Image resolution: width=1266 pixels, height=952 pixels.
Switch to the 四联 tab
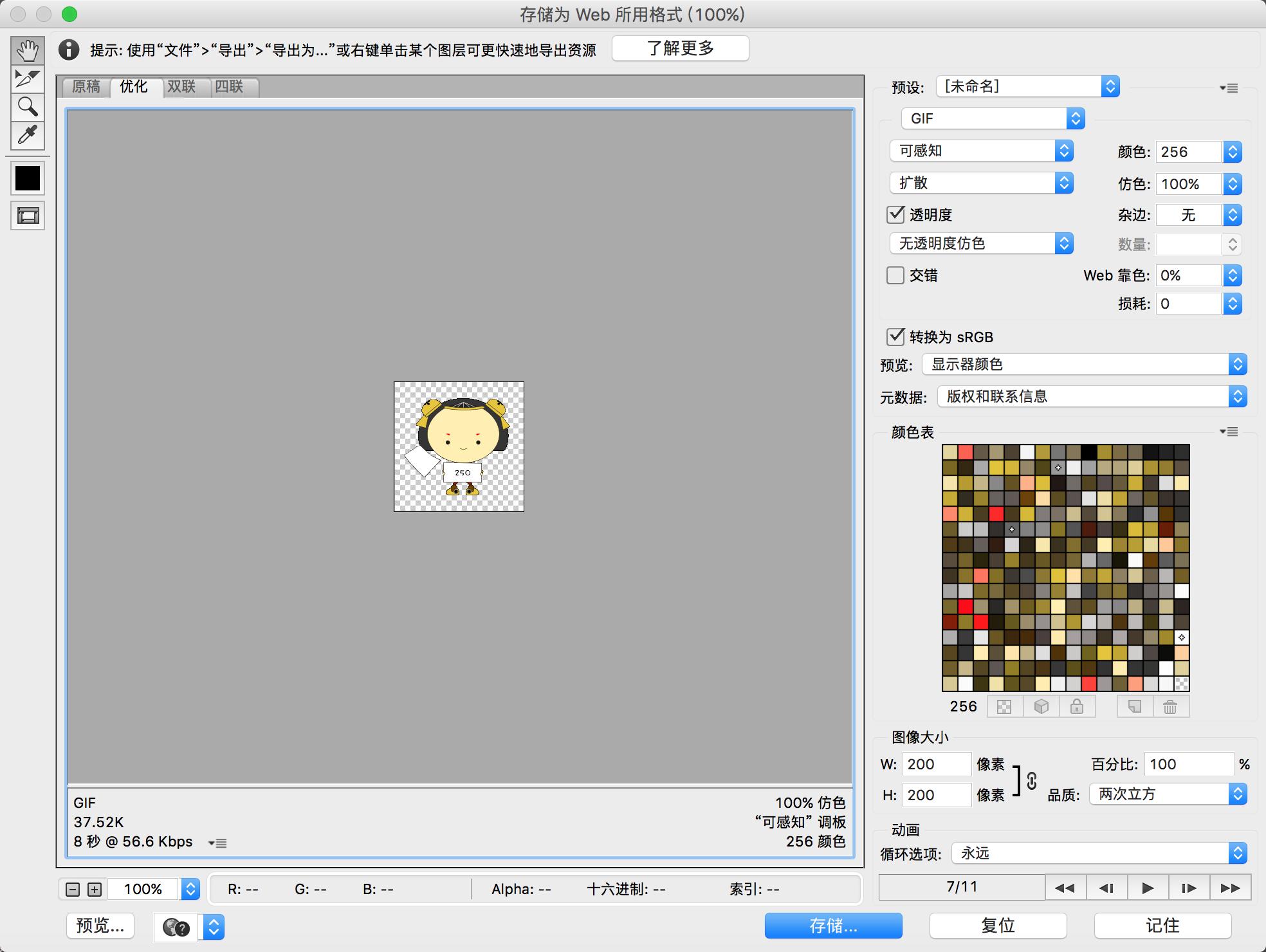point(229,87)
